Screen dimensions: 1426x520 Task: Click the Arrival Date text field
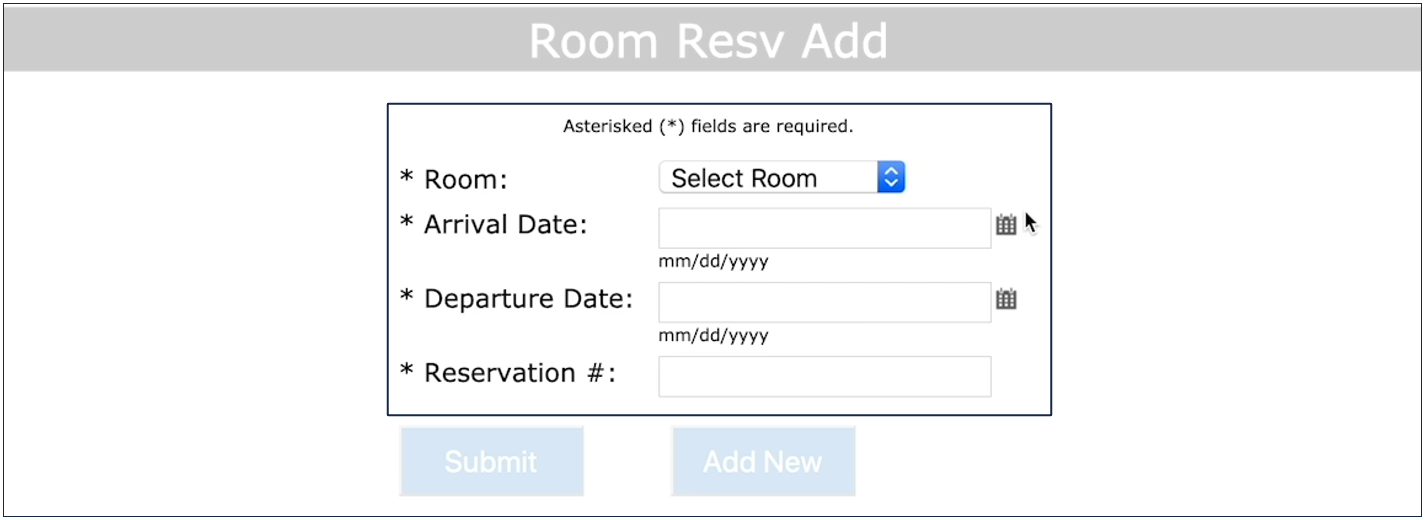(x=824, y=228)
